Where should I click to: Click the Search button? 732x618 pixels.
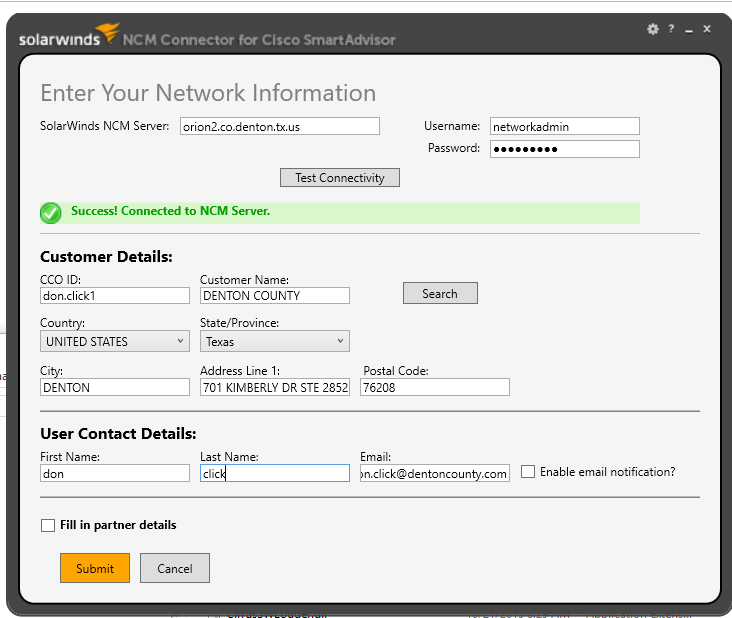(x=440, y=293)
